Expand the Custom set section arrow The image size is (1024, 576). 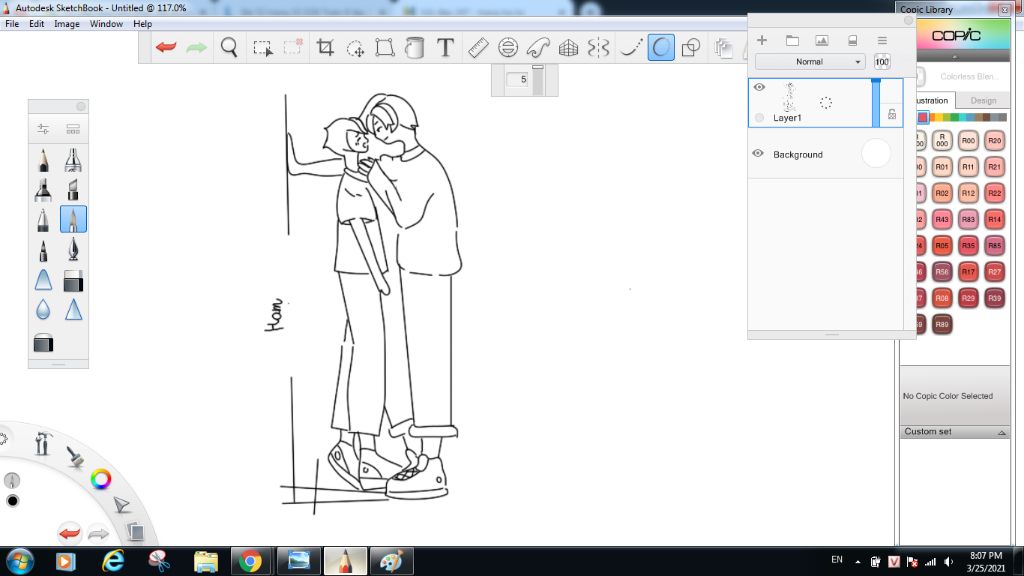coord(1001,432)
